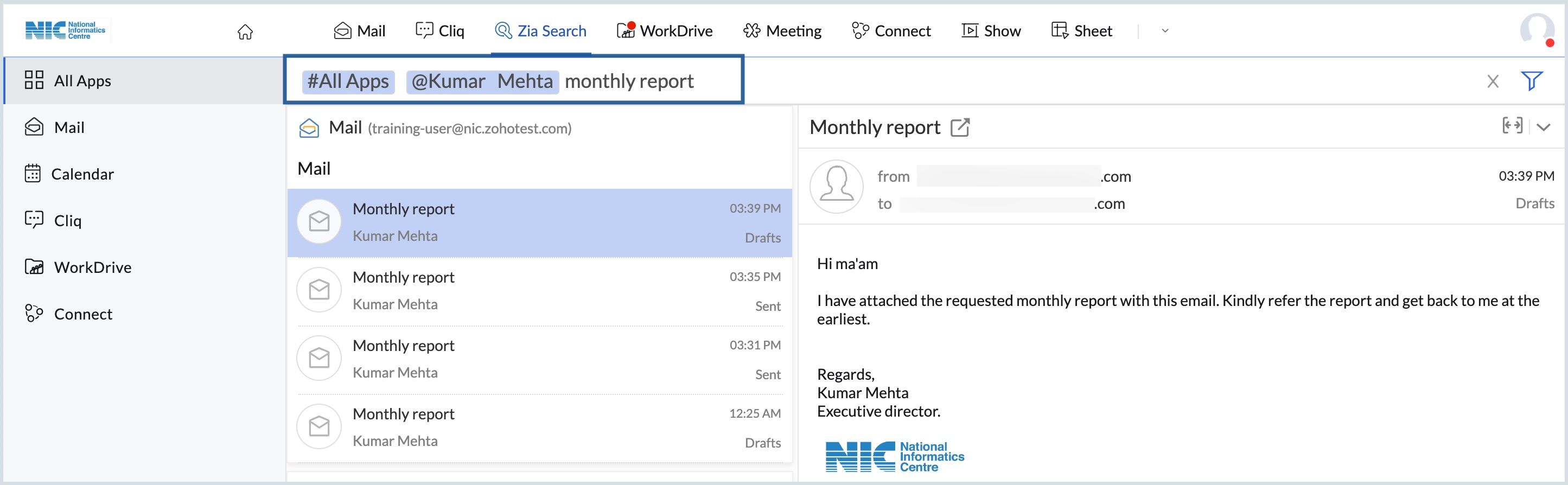Click the sender avatar in preview pane
The height and width of the screenshot is (485, 1568).
[x=836, y=187]
